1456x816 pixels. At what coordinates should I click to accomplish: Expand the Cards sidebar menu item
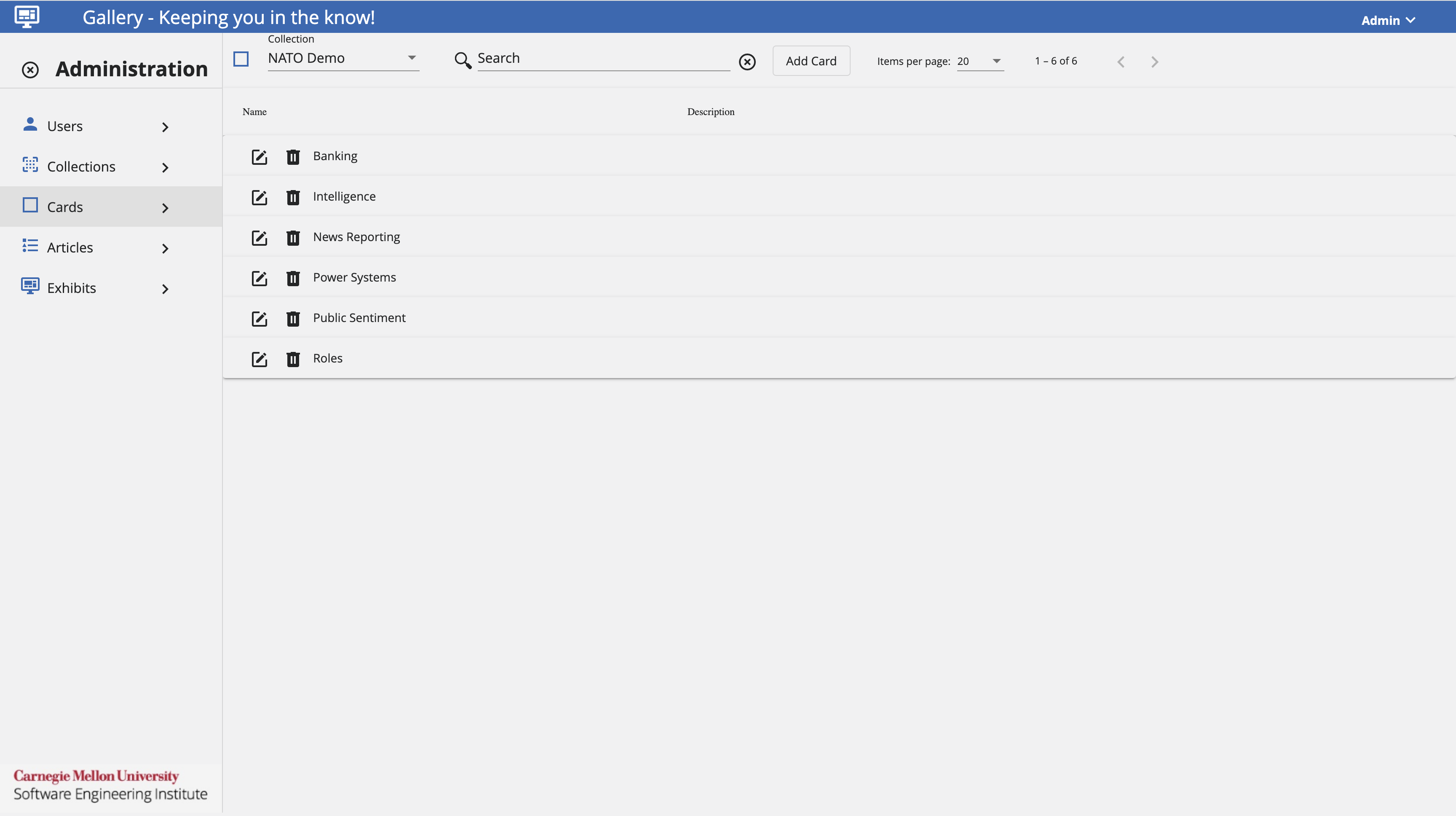point(165,207)
